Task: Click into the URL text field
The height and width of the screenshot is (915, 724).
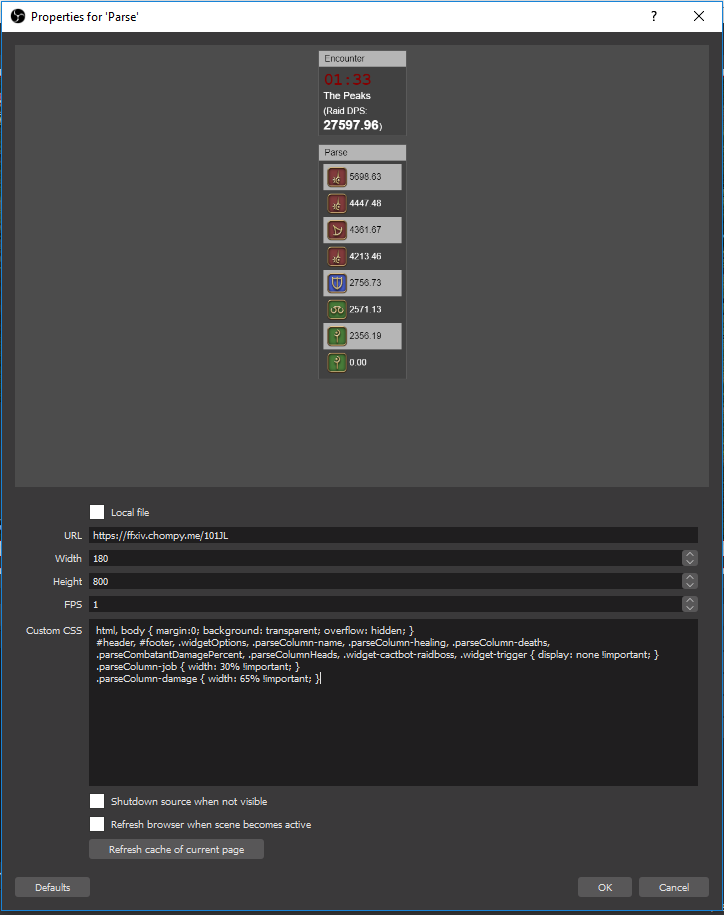Action: click(392, 535)
